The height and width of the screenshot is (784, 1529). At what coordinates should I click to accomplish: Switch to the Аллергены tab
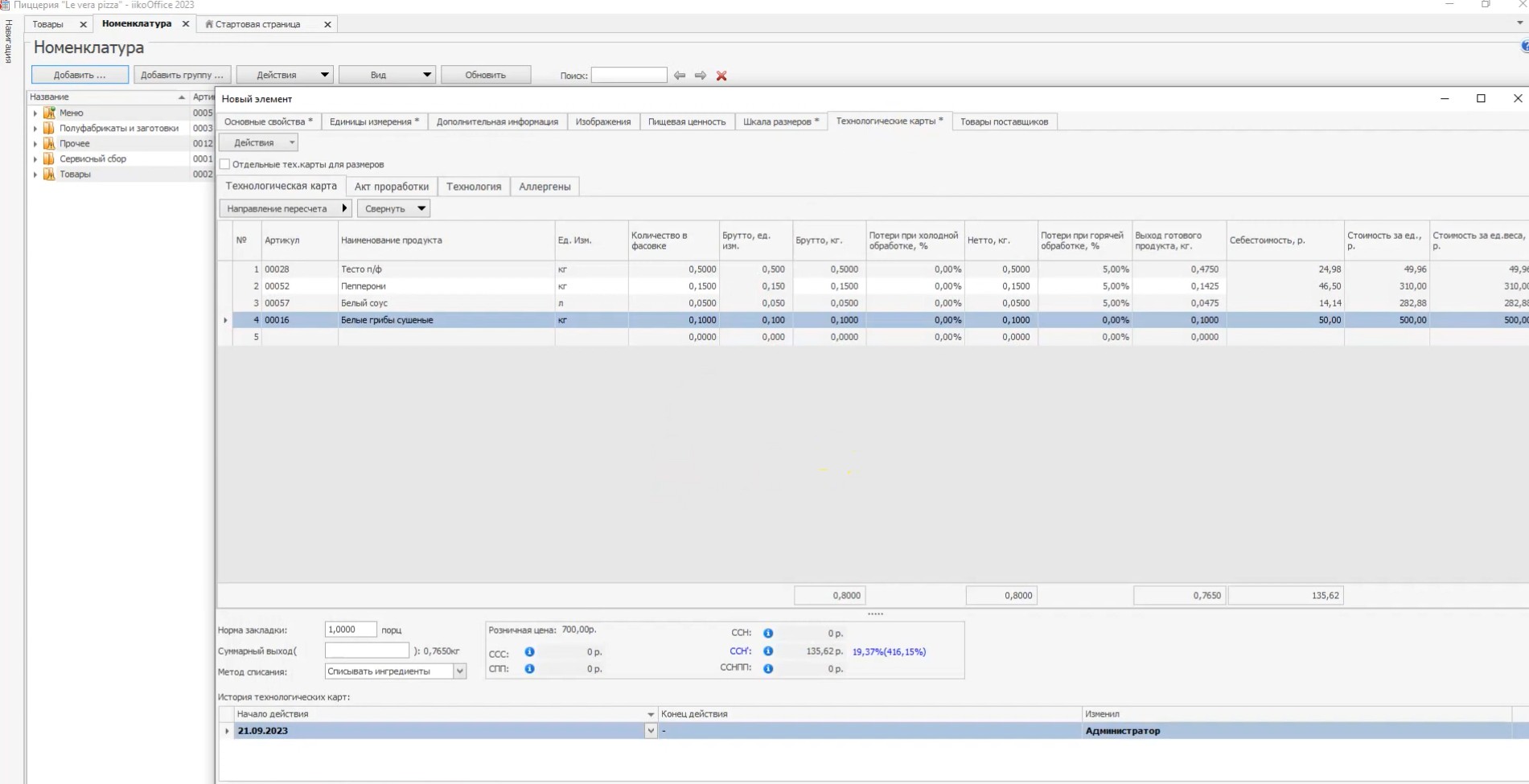pyautogui.click(x=545, y=187)
